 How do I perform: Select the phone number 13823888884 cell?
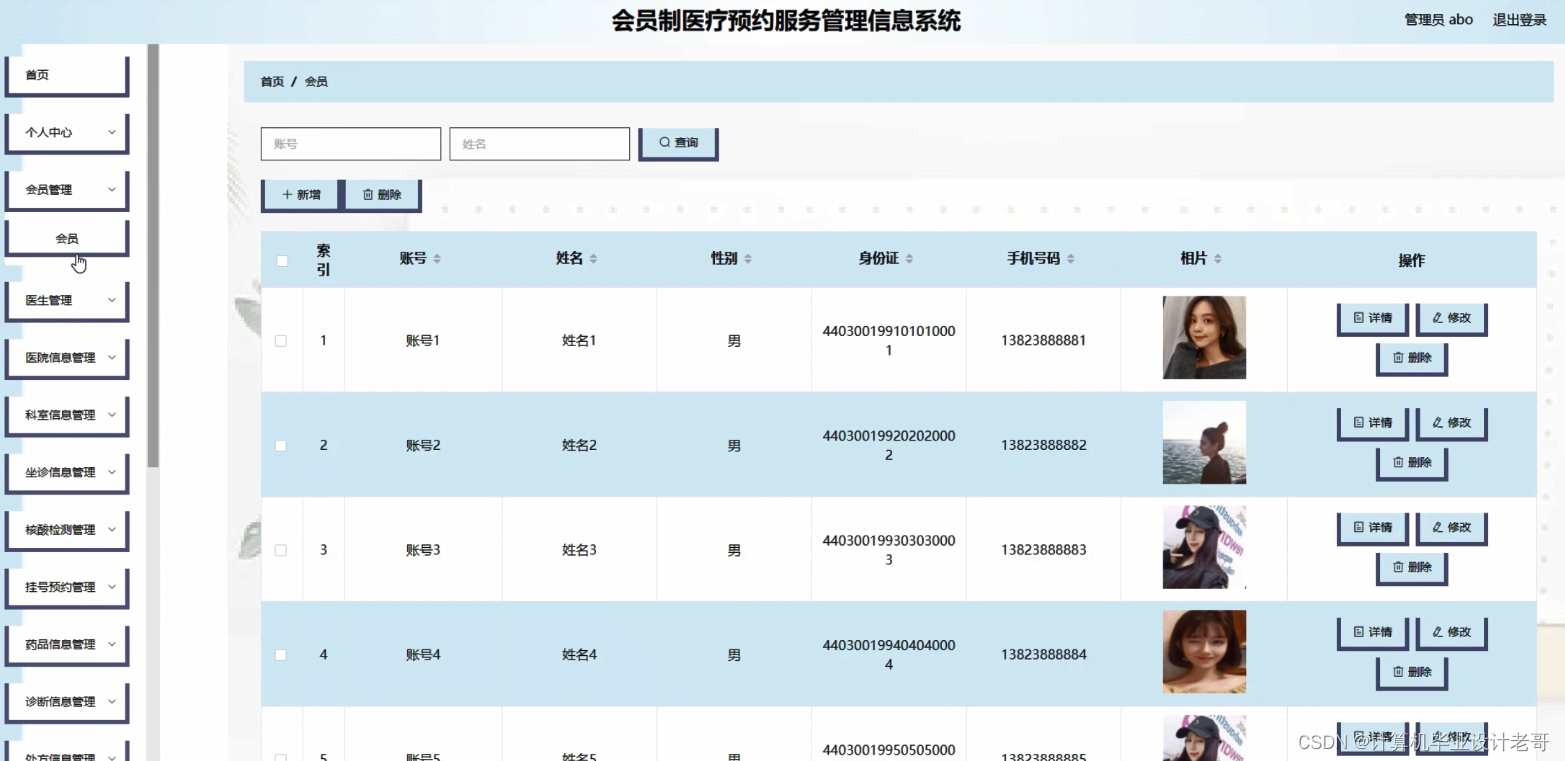pos(1043,656)
